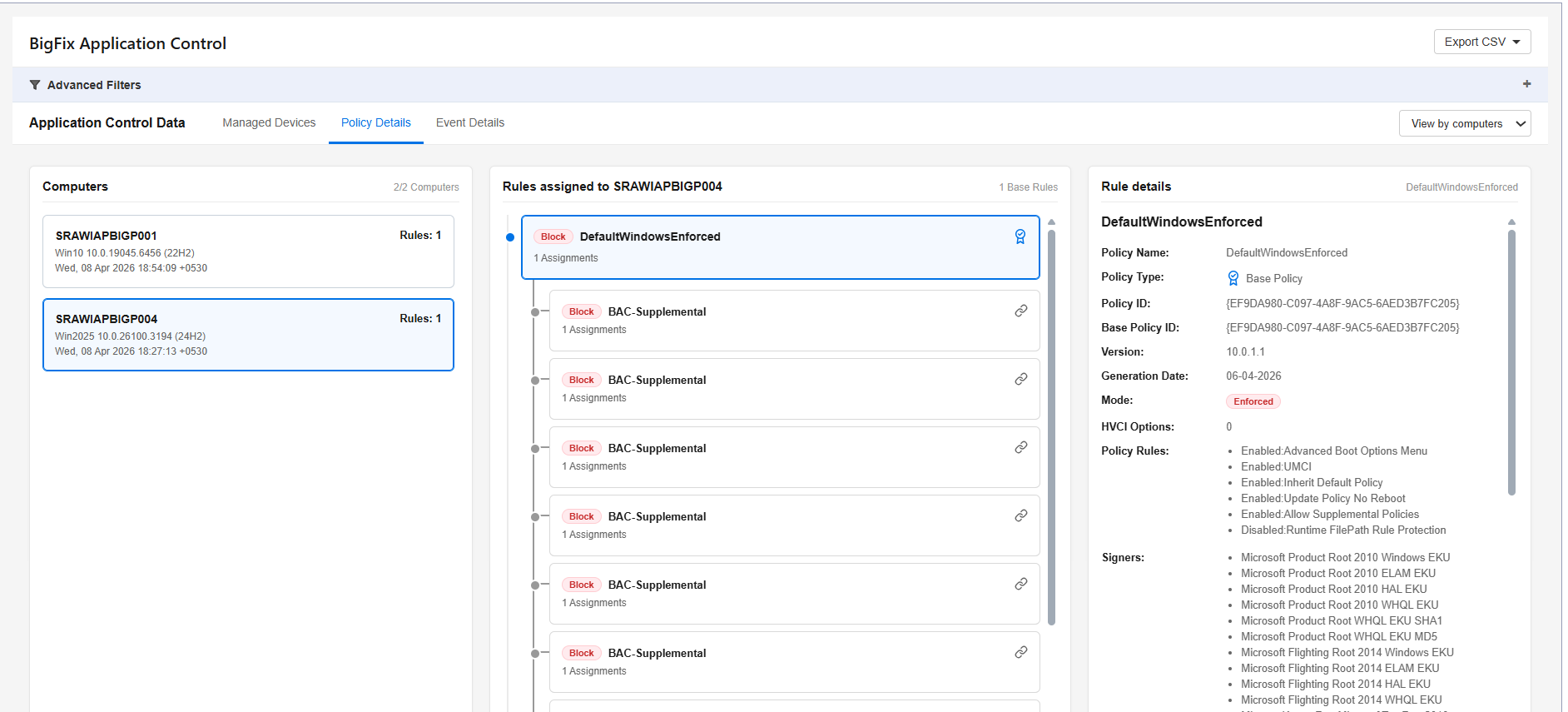Click 'Disabled:Runtime FilePath Rule Protection' policy rule
The image size is (1568, 712).
tap(1343, 530)
